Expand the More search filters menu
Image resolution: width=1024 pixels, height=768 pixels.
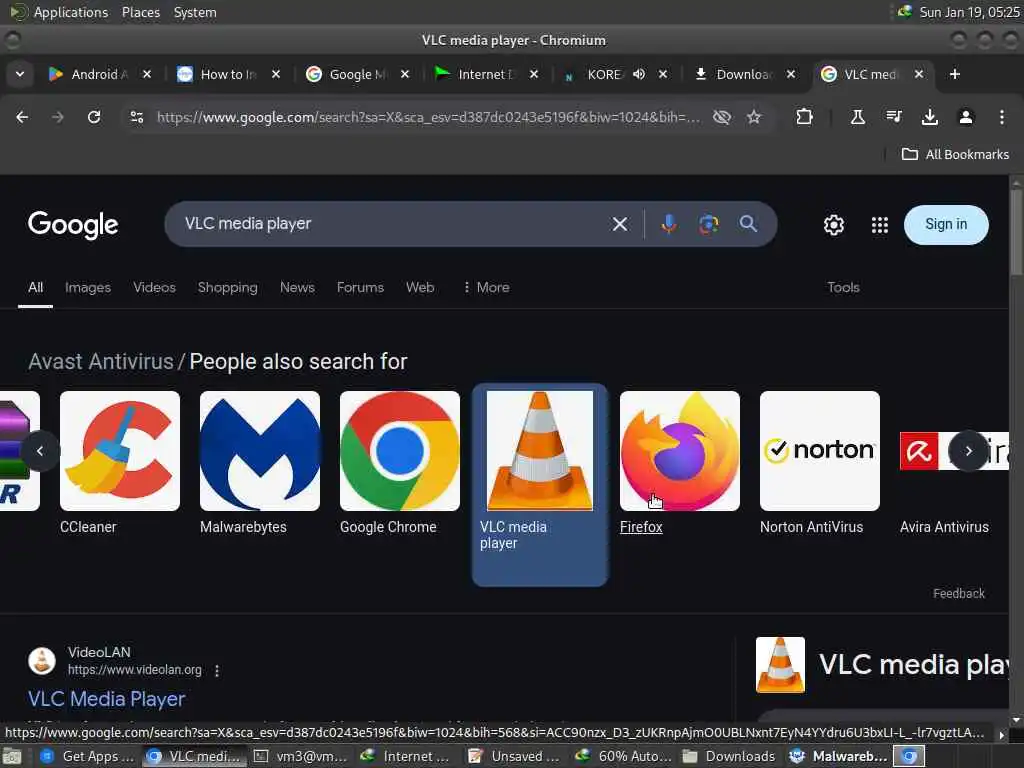tap(487, 287)
